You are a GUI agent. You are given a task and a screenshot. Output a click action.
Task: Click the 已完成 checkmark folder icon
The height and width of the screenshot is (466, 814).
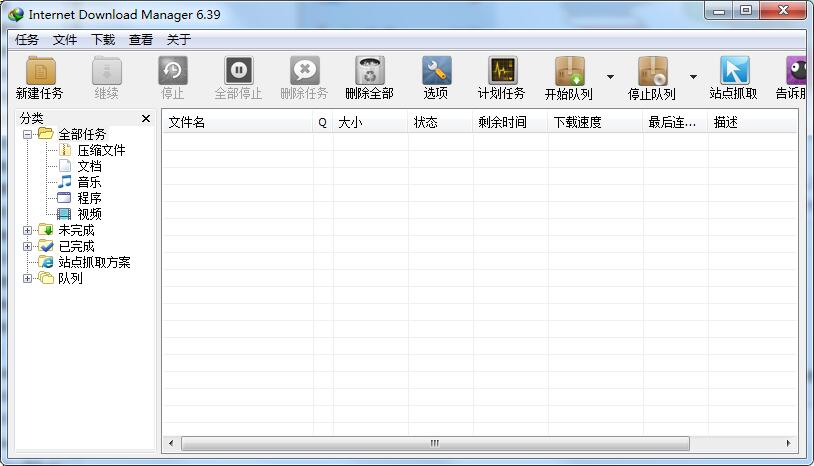46,246
